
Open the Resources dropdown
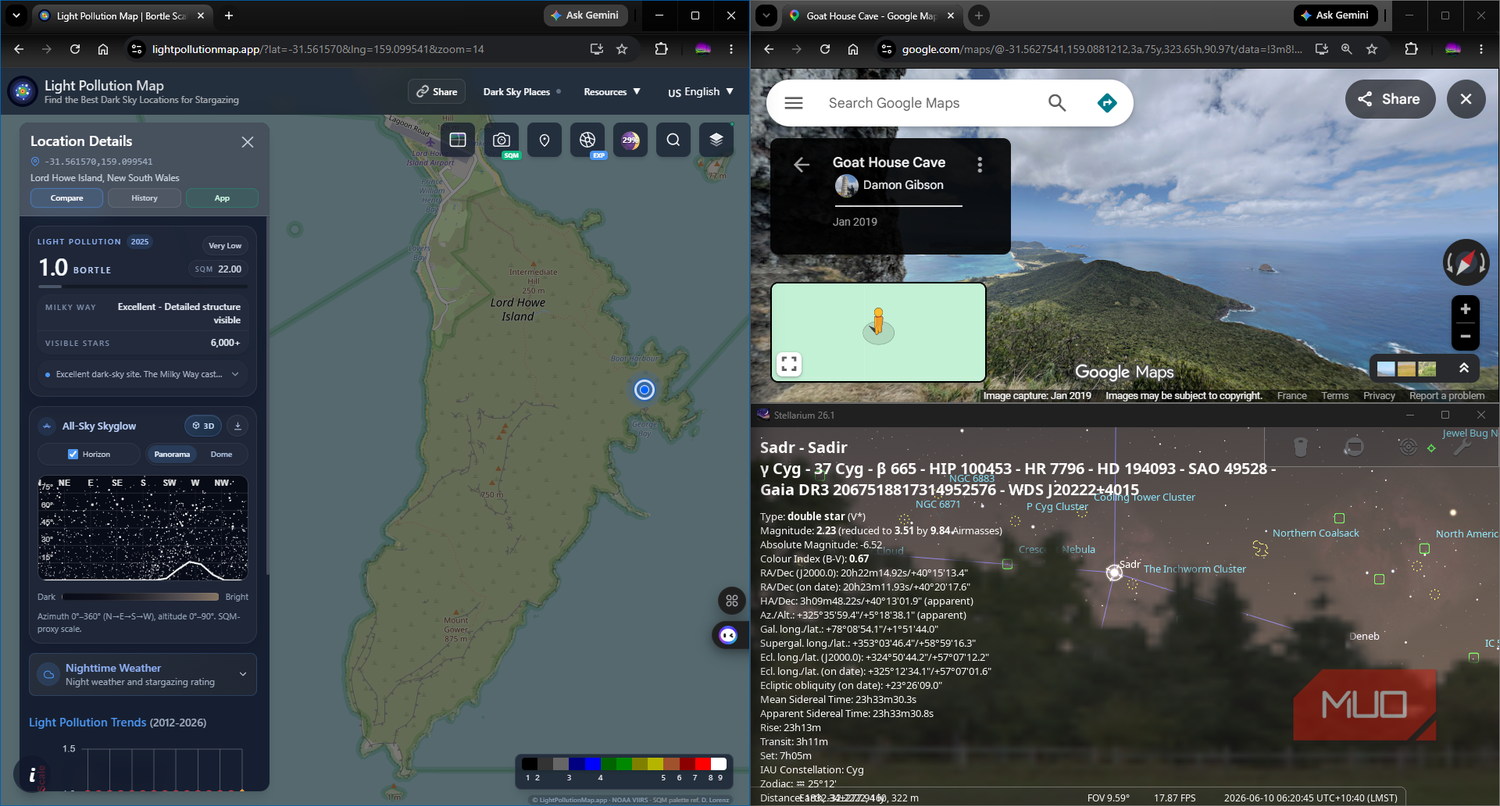tap(612, 92)
